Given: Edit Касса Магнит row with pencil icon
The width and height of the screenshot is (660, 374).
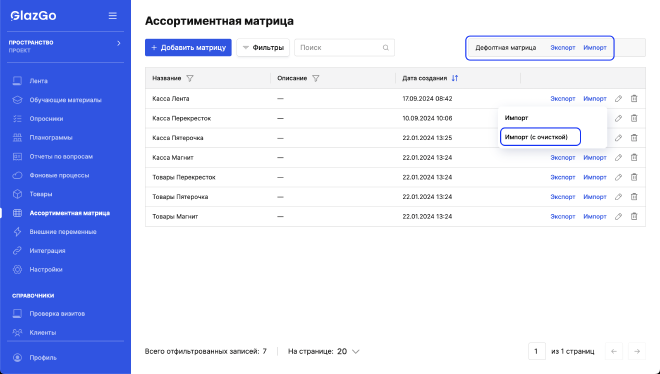Looking at the screenshot, I should click(x=618, y=157).
